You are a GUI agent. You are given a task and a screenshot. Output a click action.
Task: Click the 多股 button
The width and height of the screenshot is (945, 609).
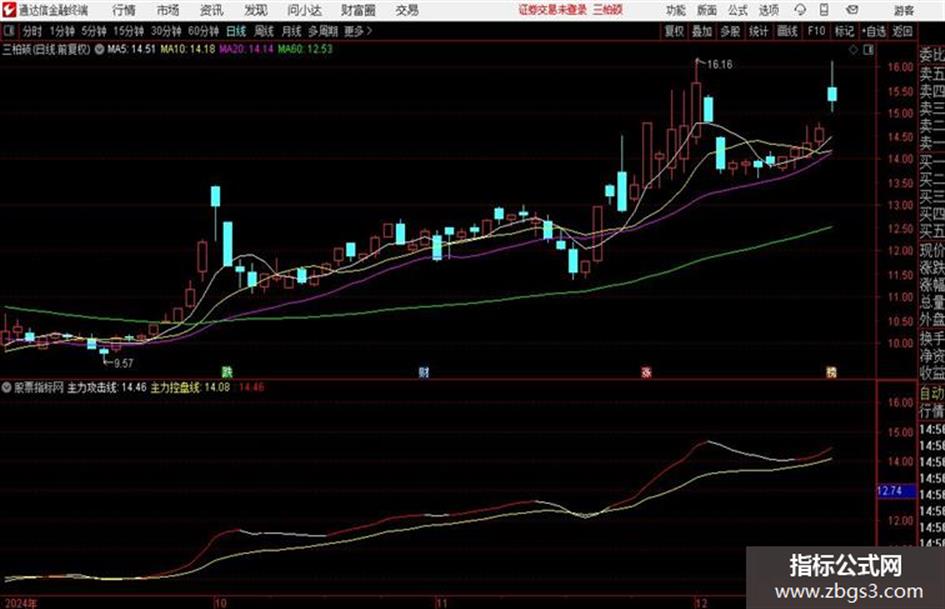click(730, 31)
